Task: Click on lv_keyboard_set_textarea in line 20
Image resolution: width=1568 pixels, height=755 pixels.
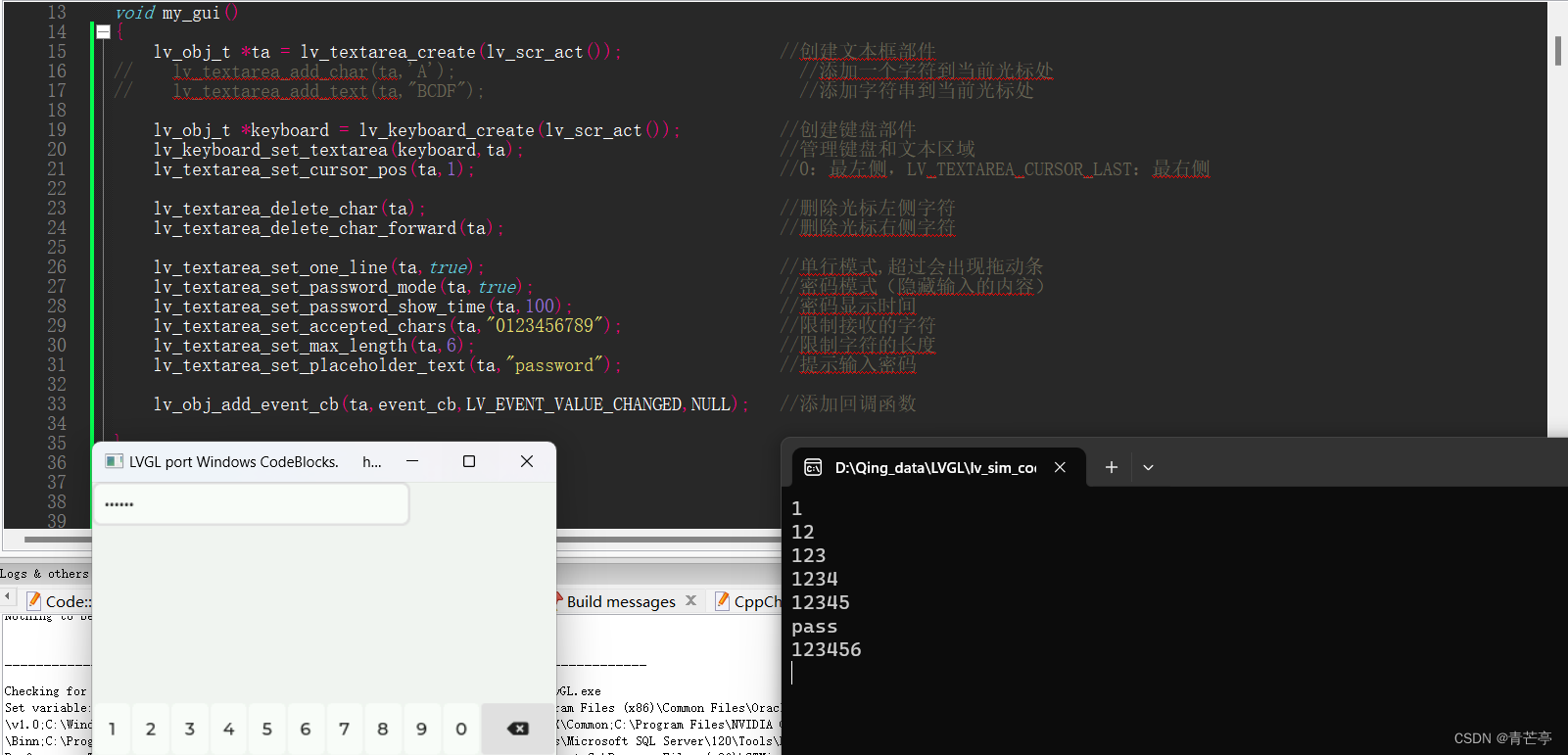Action: tap(270, 150)
